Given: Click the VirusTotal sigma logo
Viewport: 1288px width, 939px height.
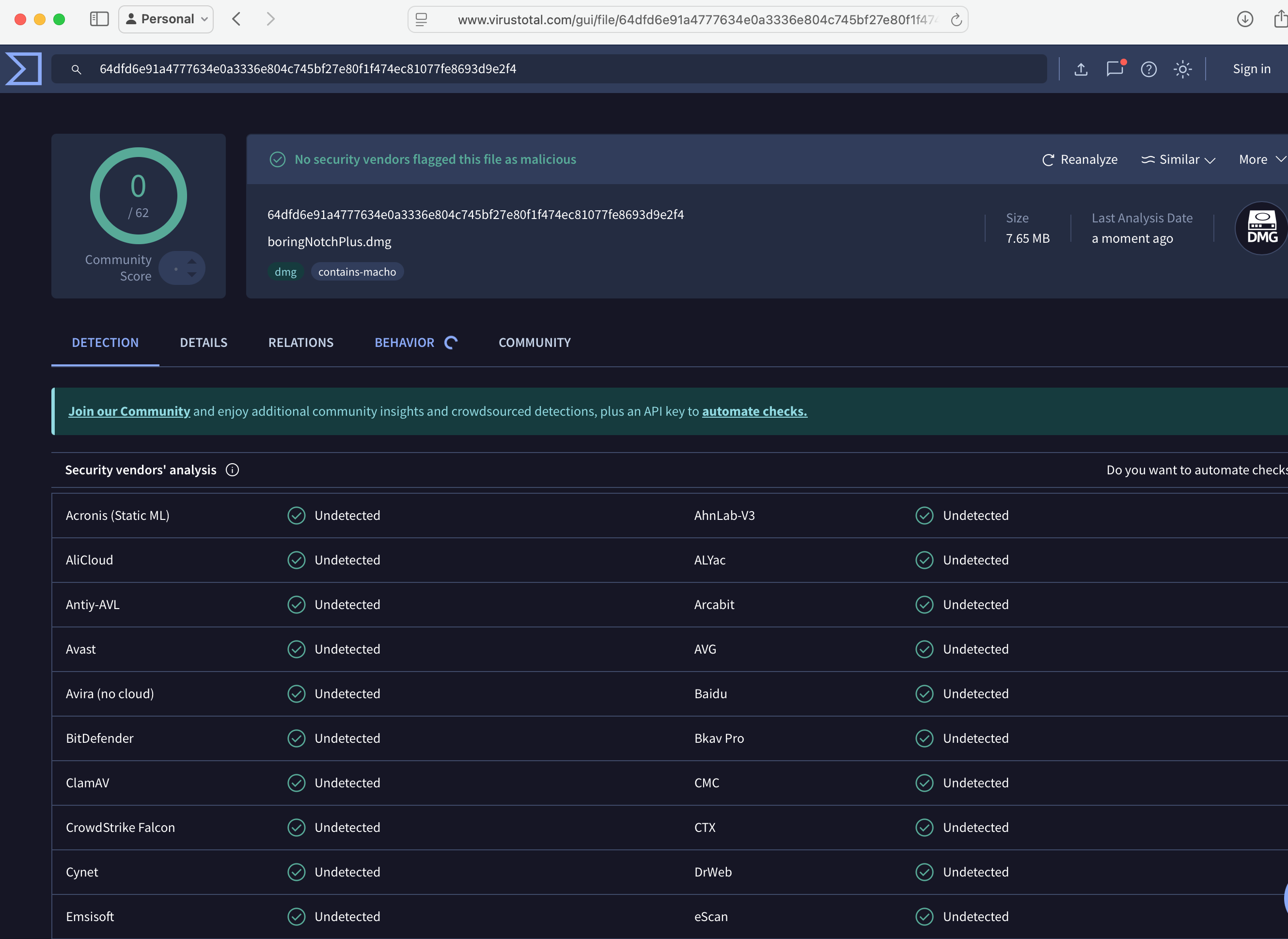Looking at the screenshot, I should click(24, 69).
